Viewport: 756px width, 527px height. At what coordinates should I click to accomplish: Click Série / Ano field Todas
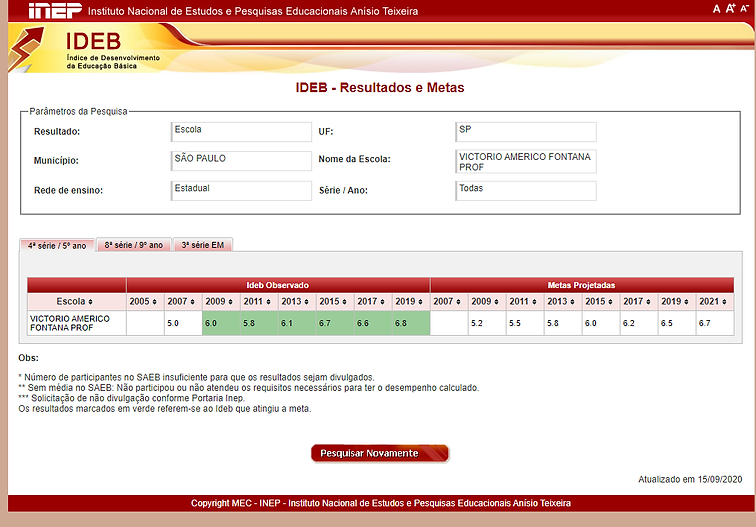click(526, 190)
